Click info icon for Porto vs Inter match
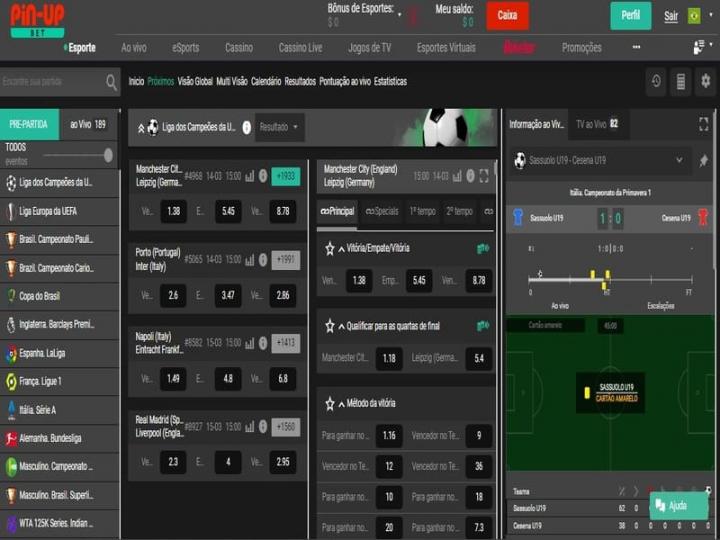This screenshot has width=720, height=540. coord(263,260)
